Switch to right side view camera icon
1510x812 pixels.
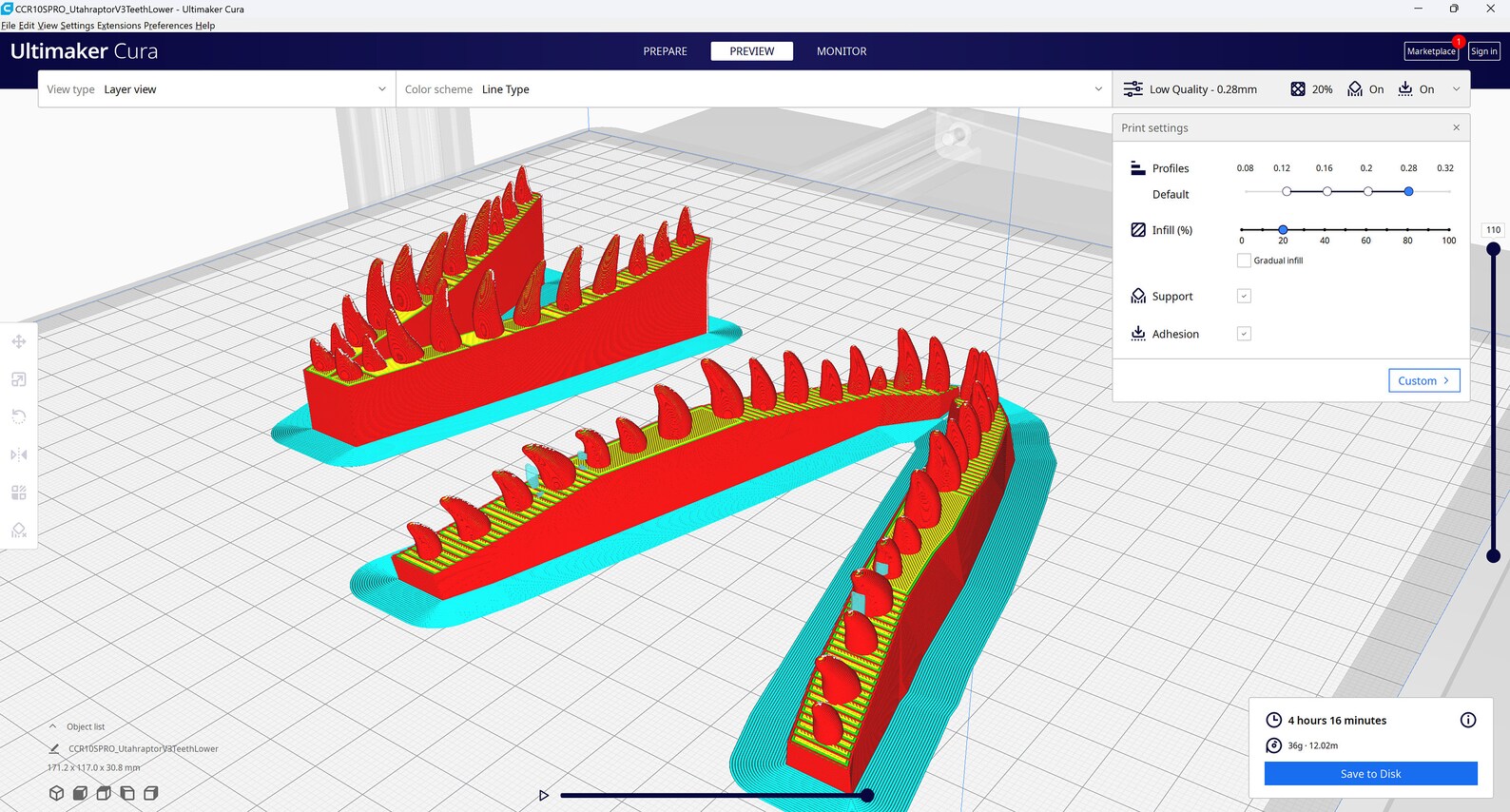coord(151,793)
